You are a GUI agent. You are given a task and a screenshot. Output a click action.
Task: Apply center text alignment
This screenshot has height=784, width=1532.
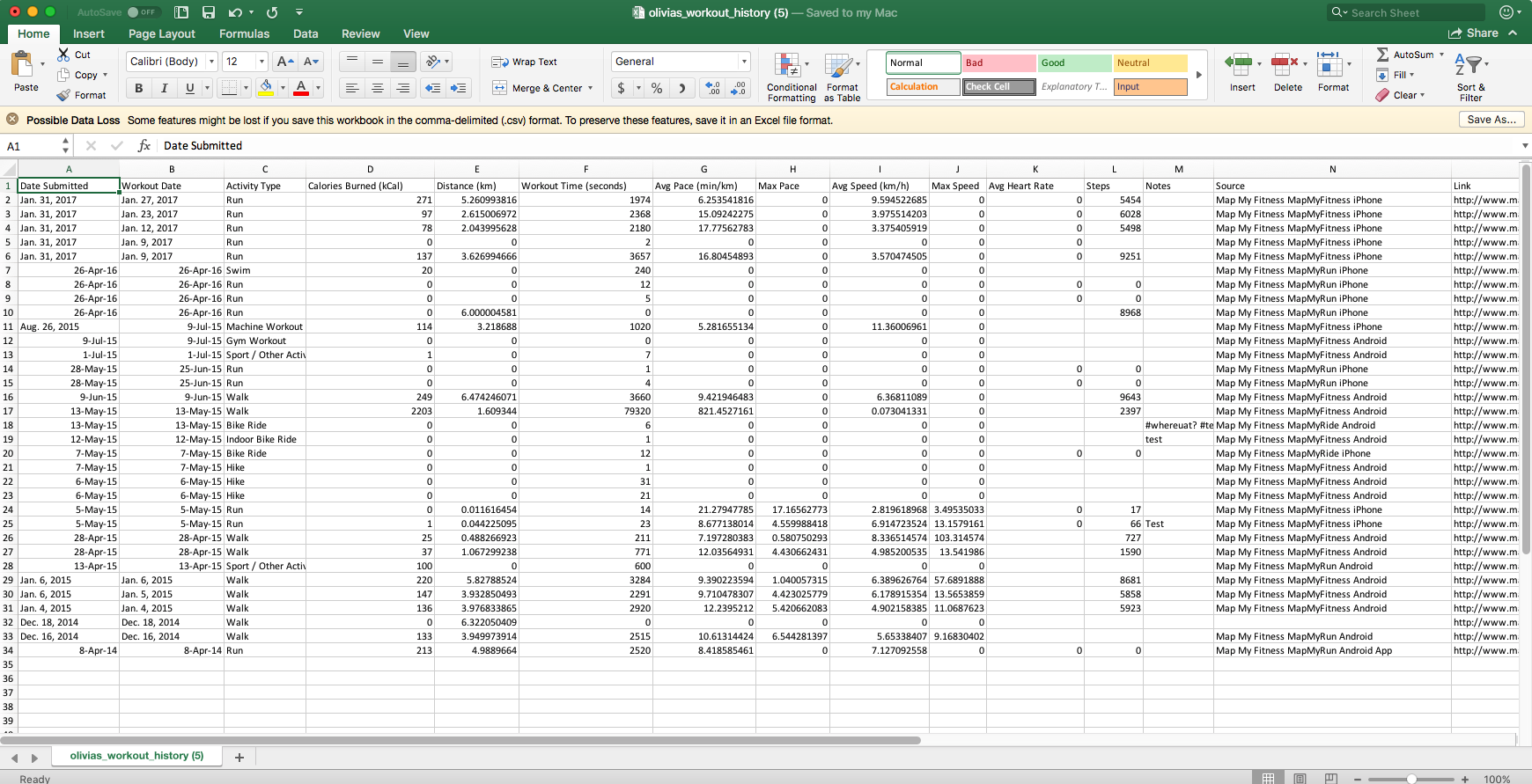[x=378, y=88]
